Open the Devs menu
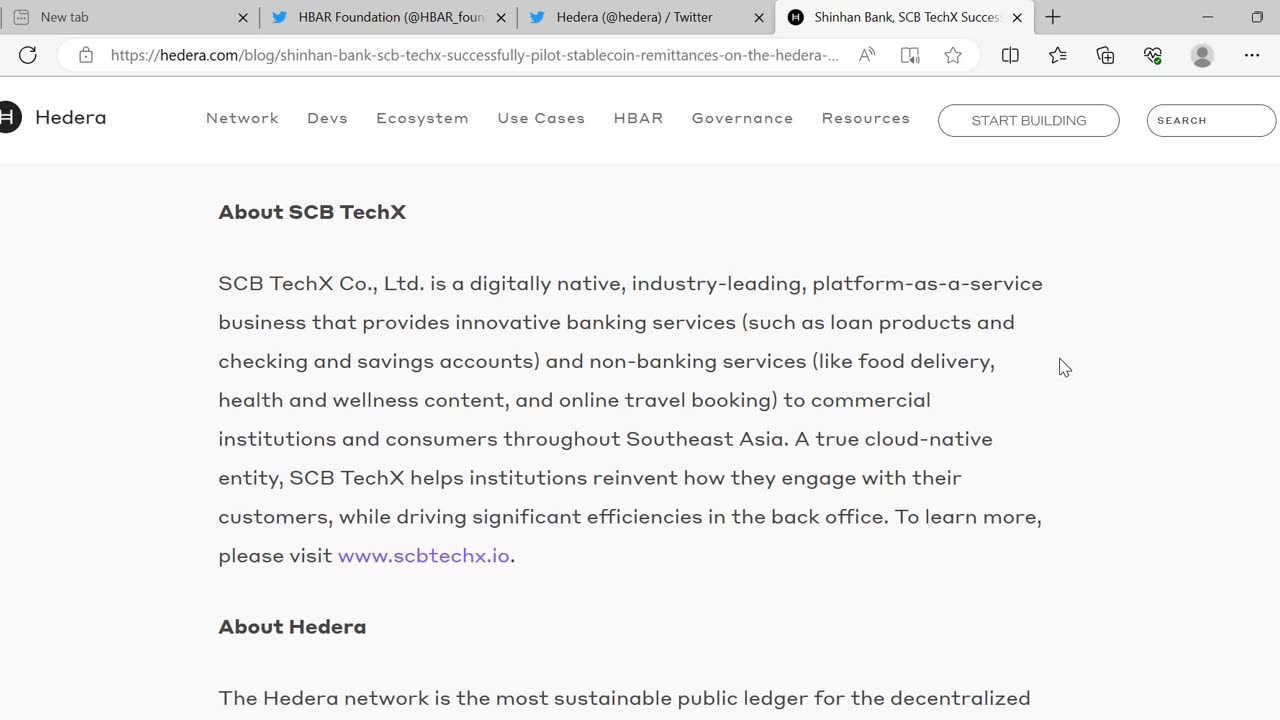This screenshot has width=1280, height=720. pos(327,118)
